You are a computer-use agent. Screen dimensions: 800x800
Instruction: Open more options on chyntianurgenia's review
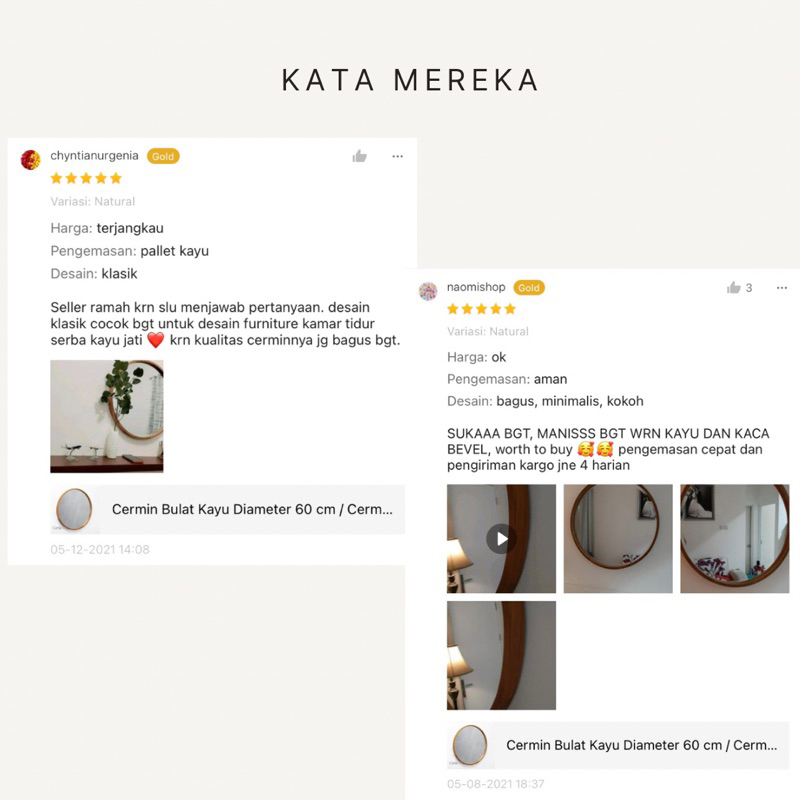[397, 156]
